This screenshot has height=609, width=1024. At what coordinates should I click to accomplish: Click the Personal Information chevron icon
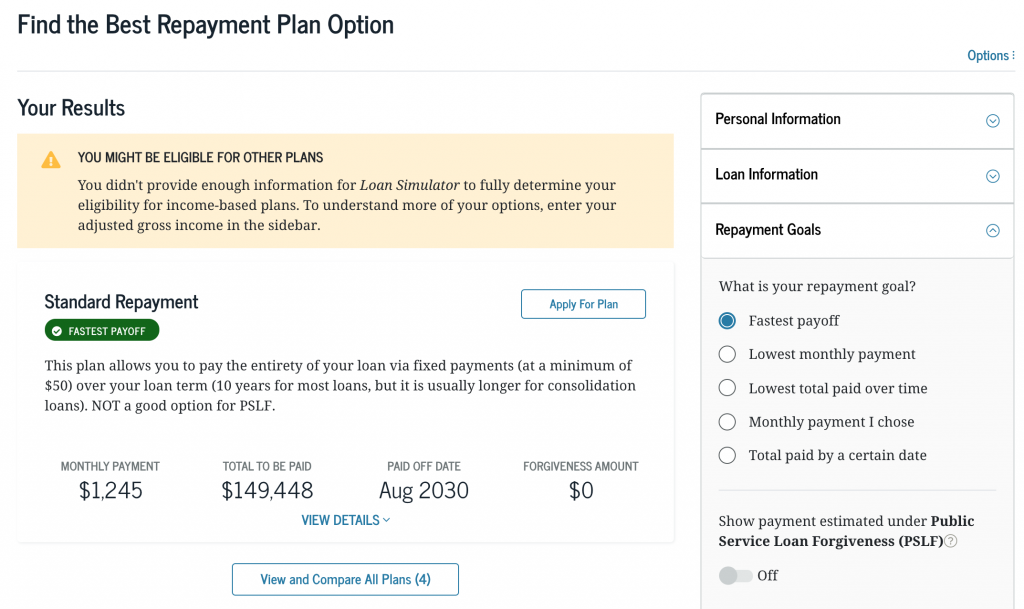(993, 121)
